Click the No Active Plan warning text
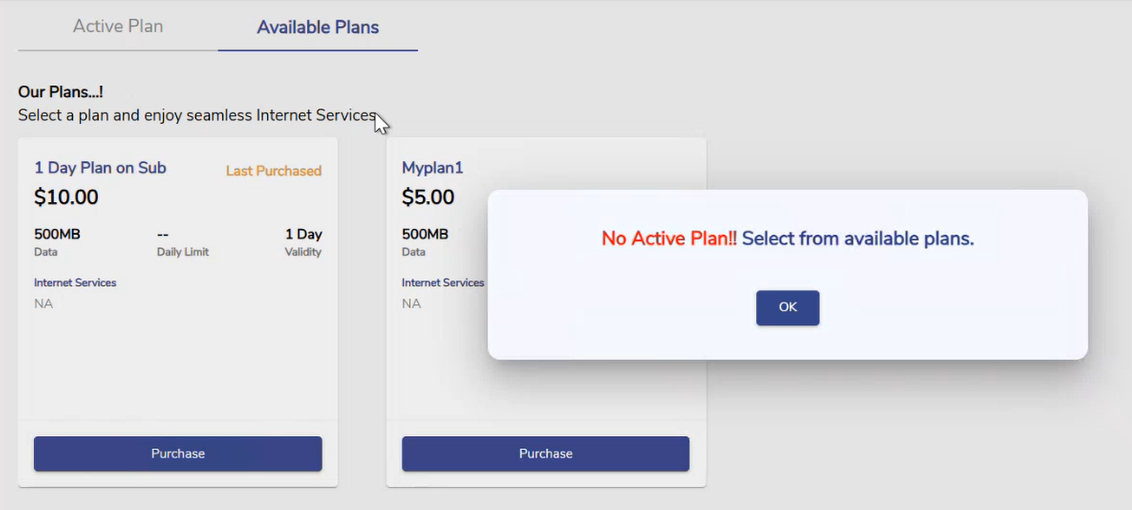Viewport: 1132px width, 510px height. click(x=668, y=239)
